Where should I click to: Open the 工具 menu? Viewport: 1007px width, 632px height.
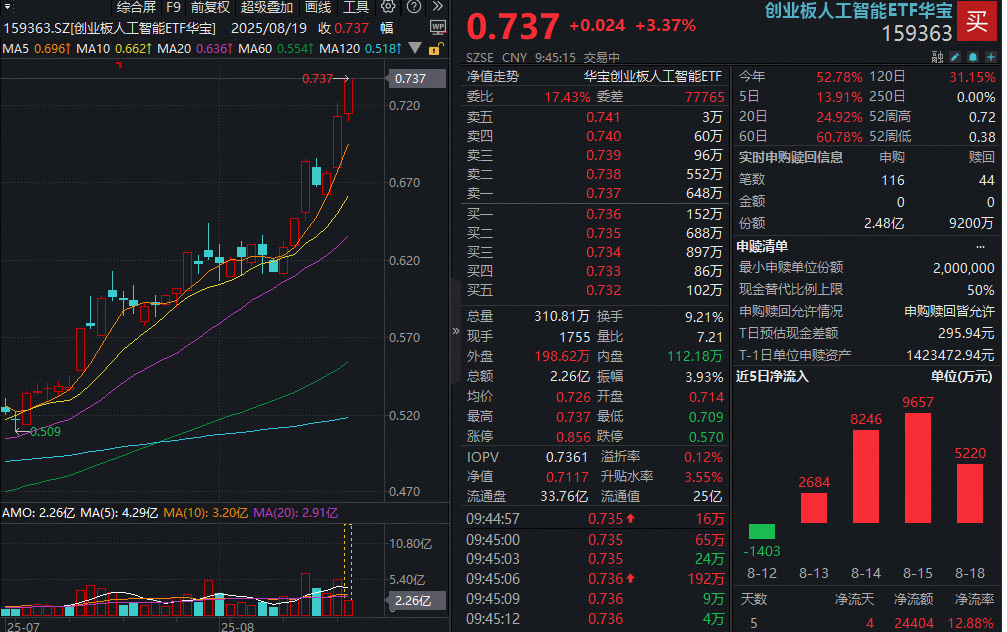[x=354, y=8]
